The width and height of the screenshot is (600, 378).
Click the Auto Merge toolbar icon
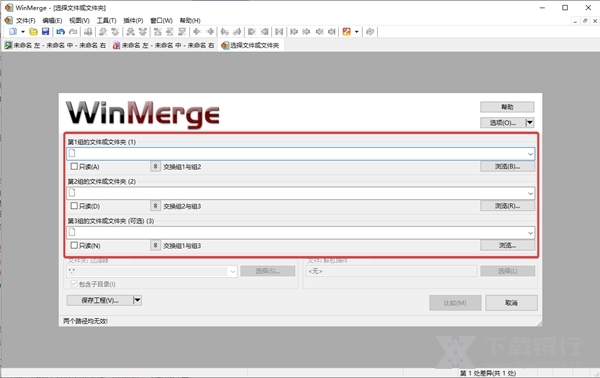tap(279, 32)
